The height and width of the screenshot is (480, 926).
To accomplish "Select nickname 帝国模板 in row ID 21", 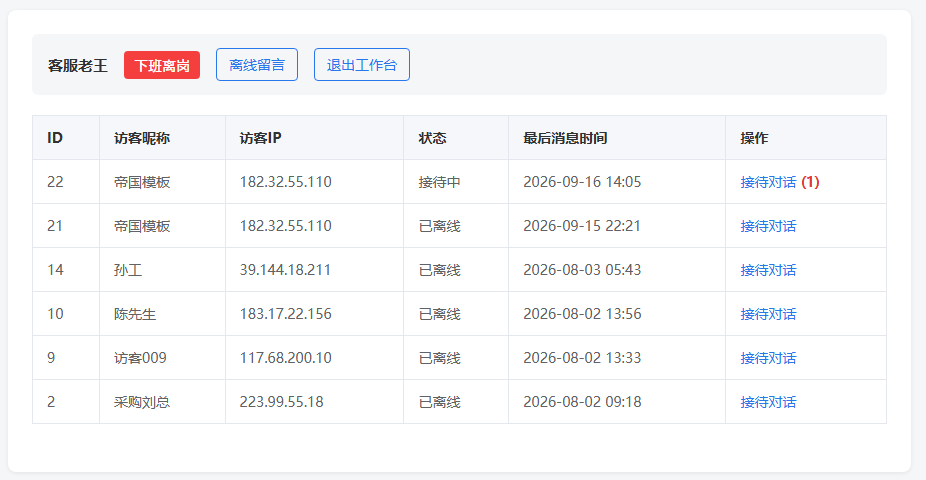I will click(x=142, y=226).
